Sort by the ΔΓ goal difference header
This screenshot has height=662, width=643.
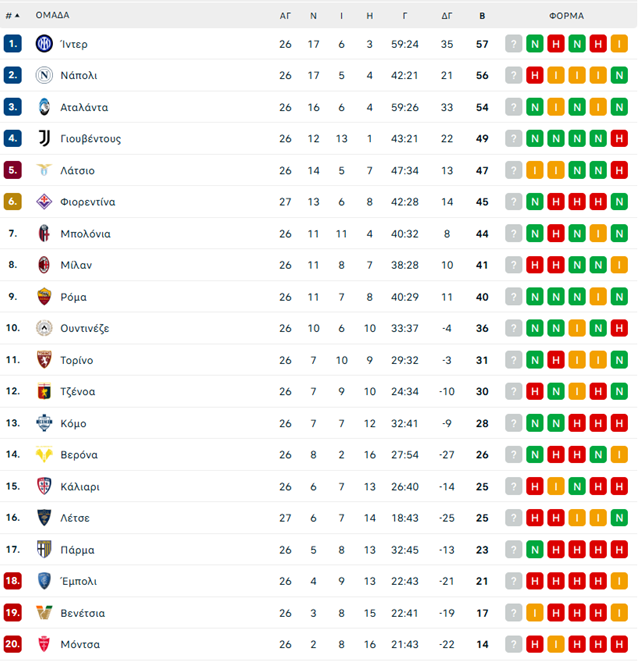coord(447,16)
